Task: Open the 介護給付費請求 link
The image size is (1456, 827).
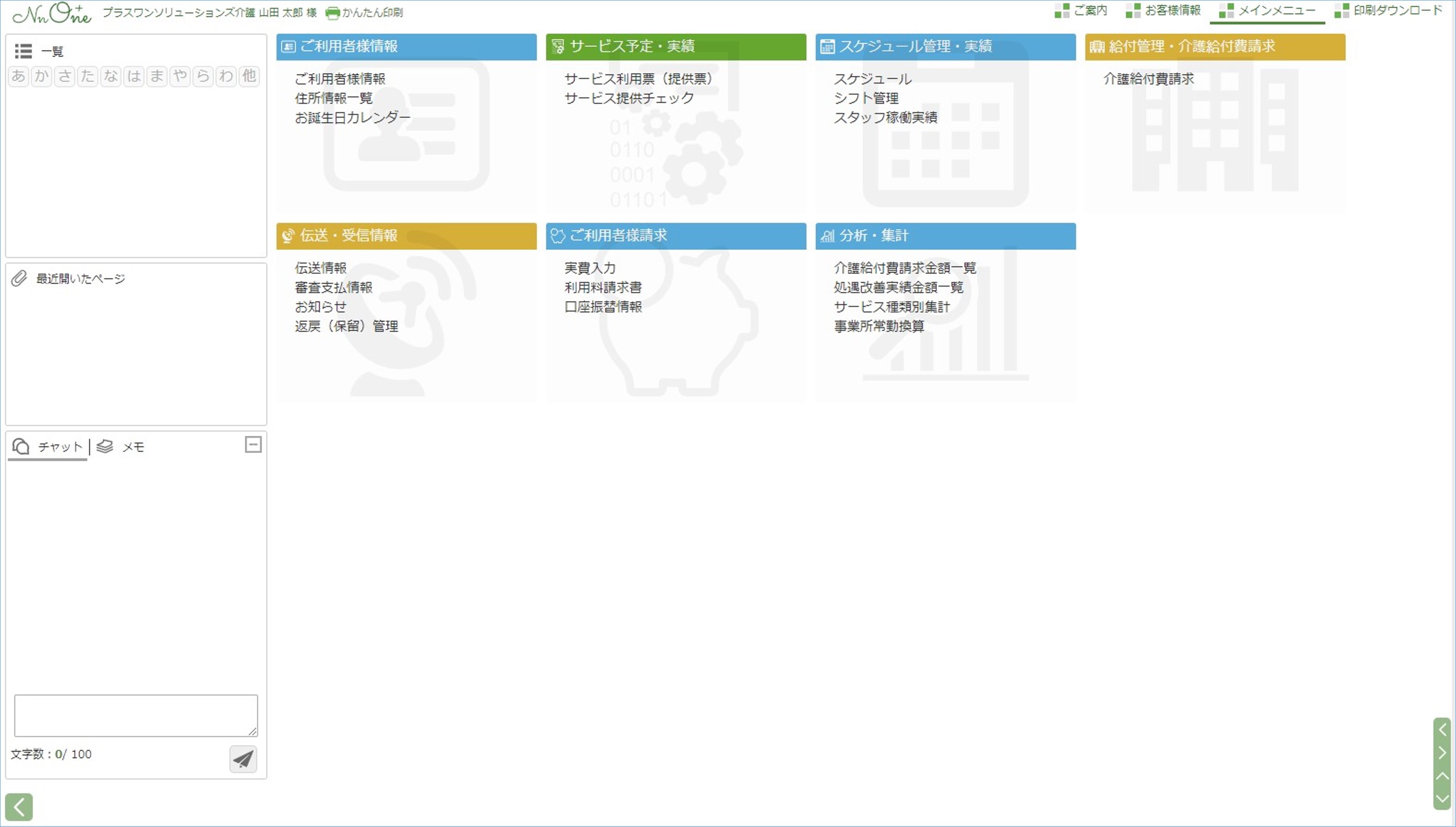Action: point(1148,79)
